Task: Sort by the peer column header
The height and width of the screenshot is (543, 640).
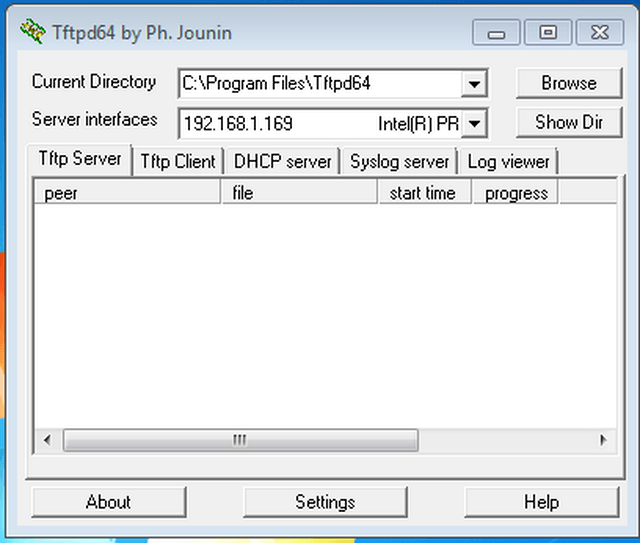Action: coord(127,192)
